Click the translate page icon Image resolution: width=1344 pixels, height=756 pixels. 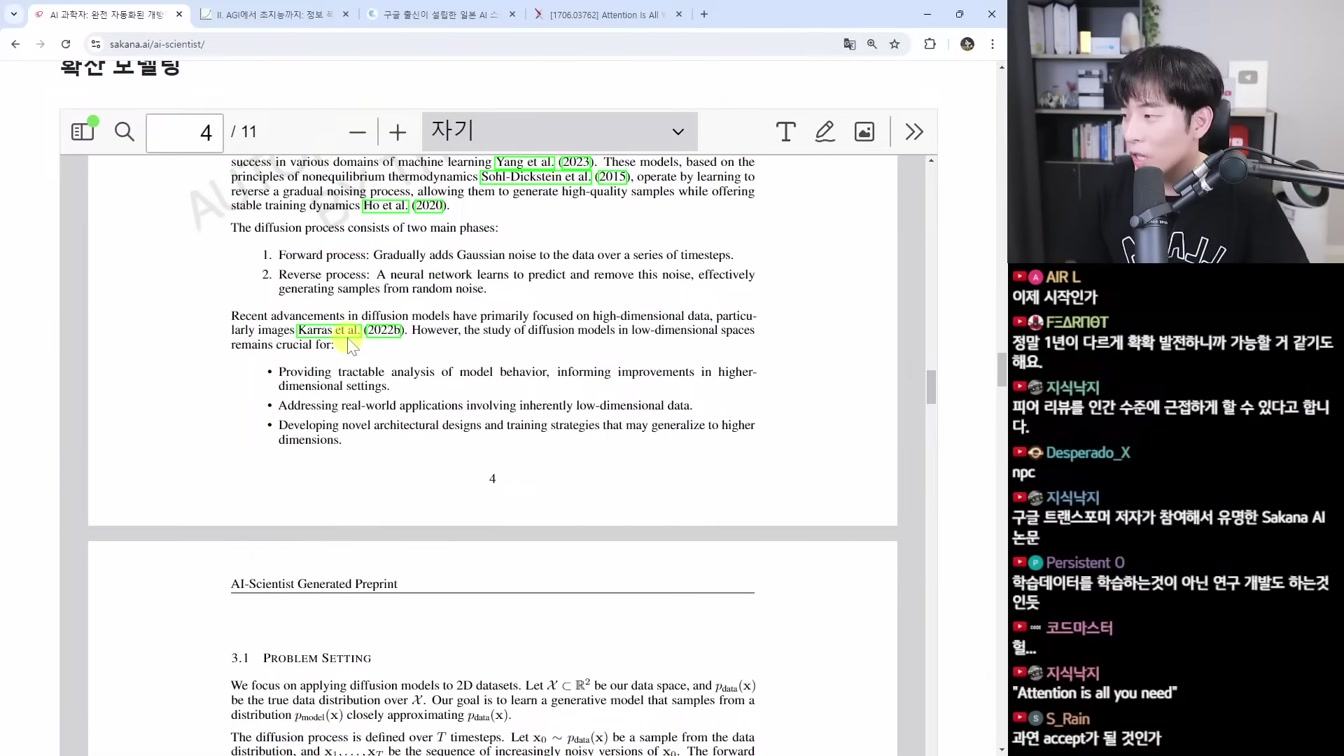[850, 44]
